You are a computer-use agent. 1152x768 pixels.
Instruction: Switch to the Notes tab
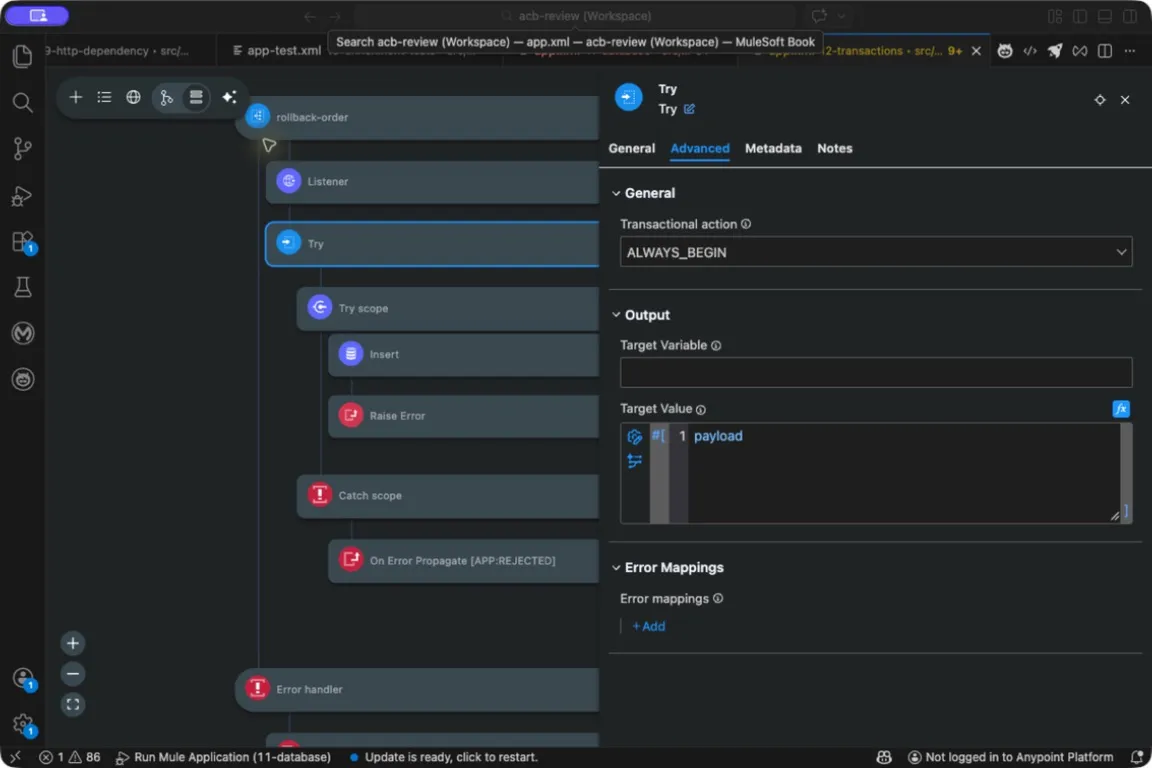(835, 148)
